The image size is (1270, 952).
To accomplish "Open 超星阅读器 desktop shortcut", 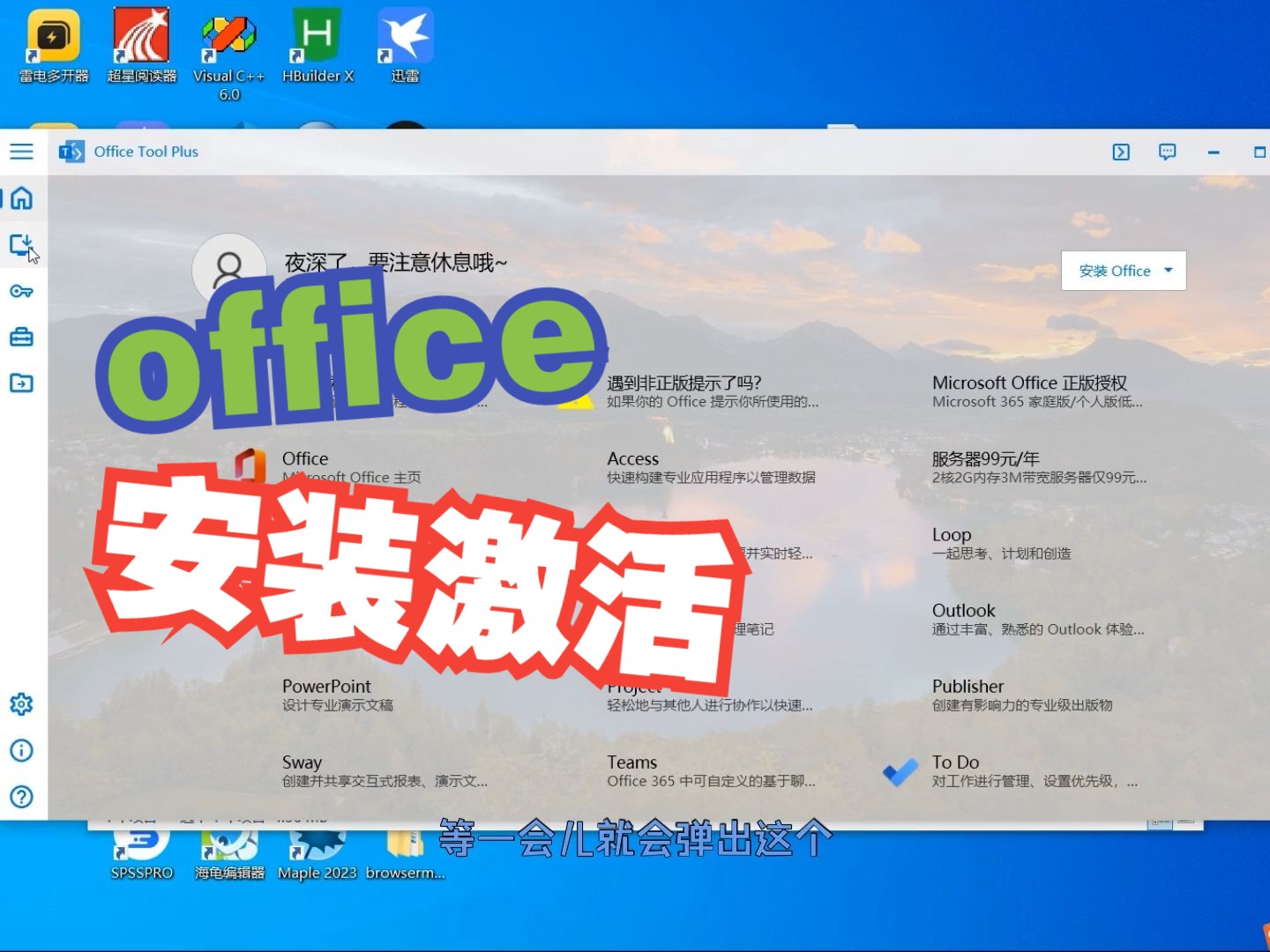I will [x=141, y=45].
